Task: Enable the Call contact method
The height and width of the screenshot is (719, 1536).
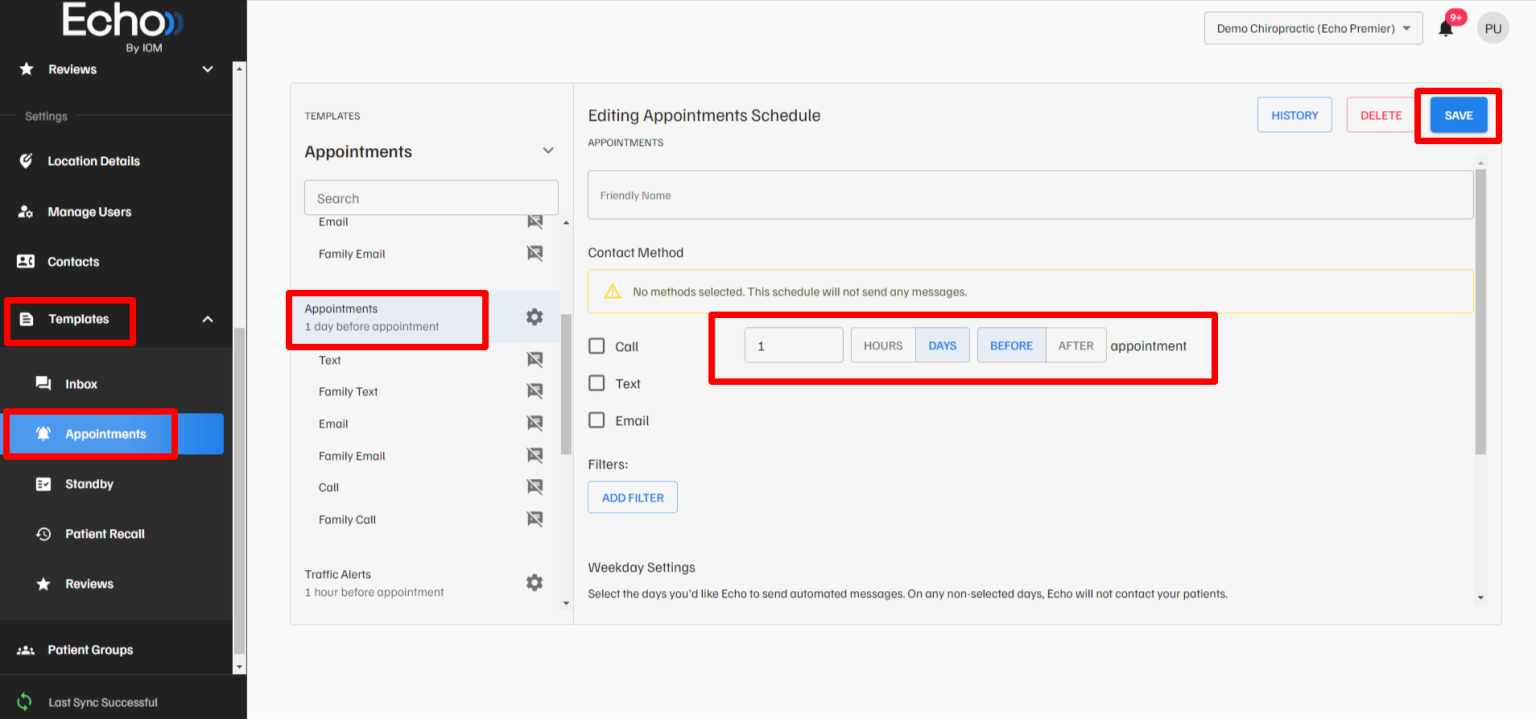Action: pos(596,345)
